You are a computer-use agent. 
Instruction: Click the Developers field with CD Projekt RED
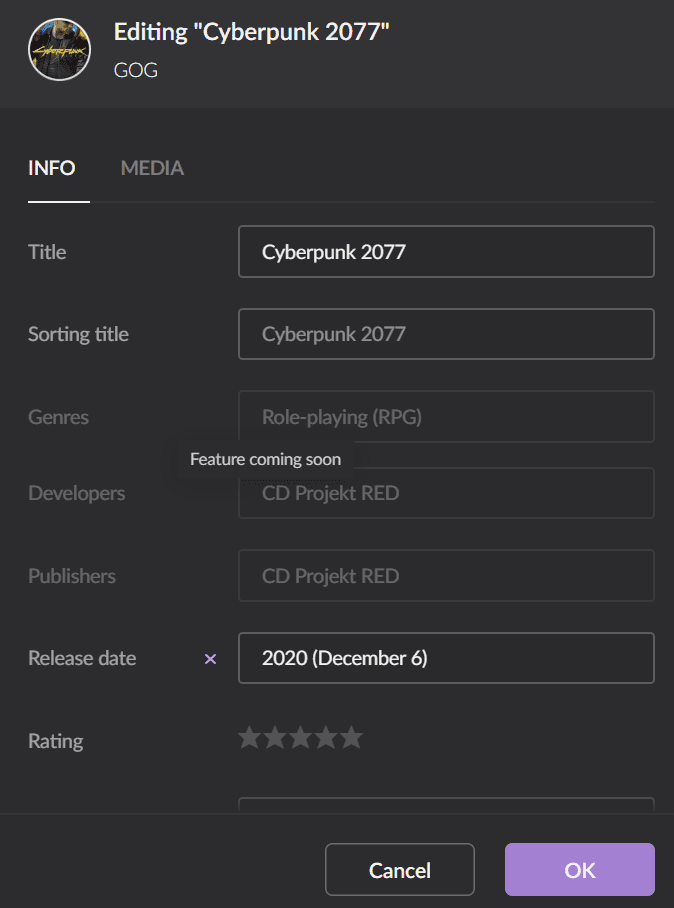pyautogui.click(x=446, y=493)
